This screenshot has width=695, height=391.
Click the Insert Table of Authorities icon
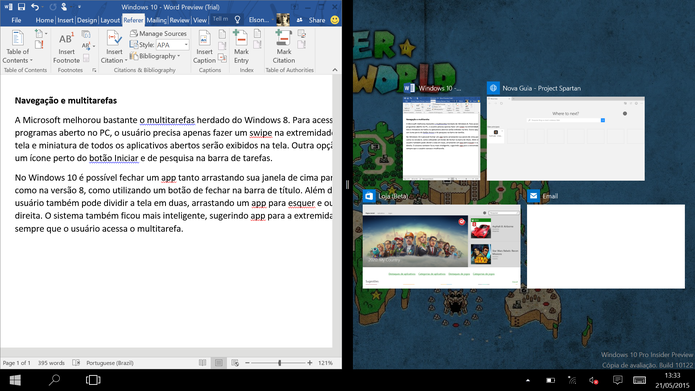302,34
